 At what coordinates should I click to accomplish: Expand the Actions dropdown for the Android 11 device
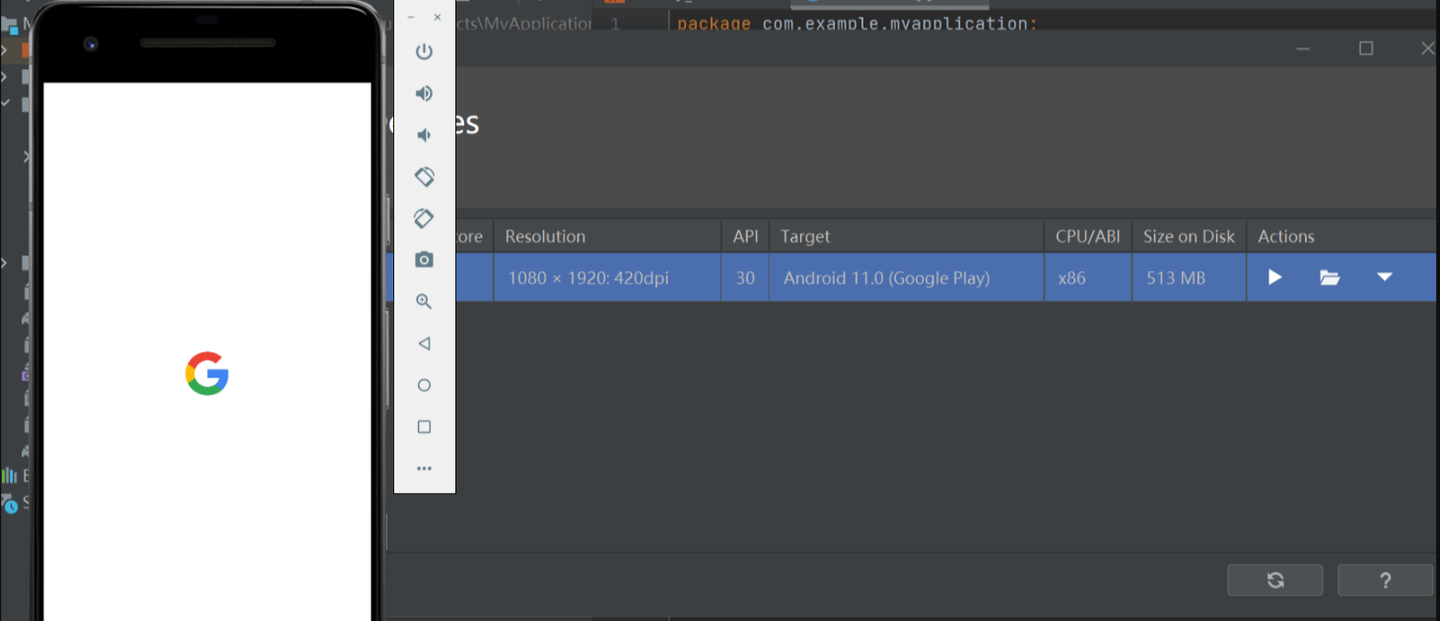[1384, 277]
